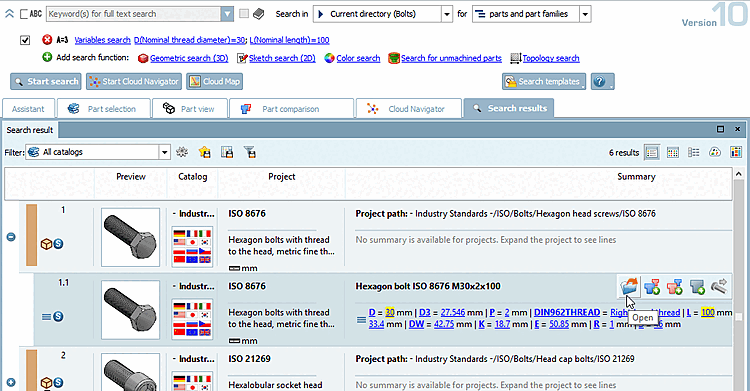Click the filter settings gear icon
Screen dimensions: 750x391
tap(182, 152)
